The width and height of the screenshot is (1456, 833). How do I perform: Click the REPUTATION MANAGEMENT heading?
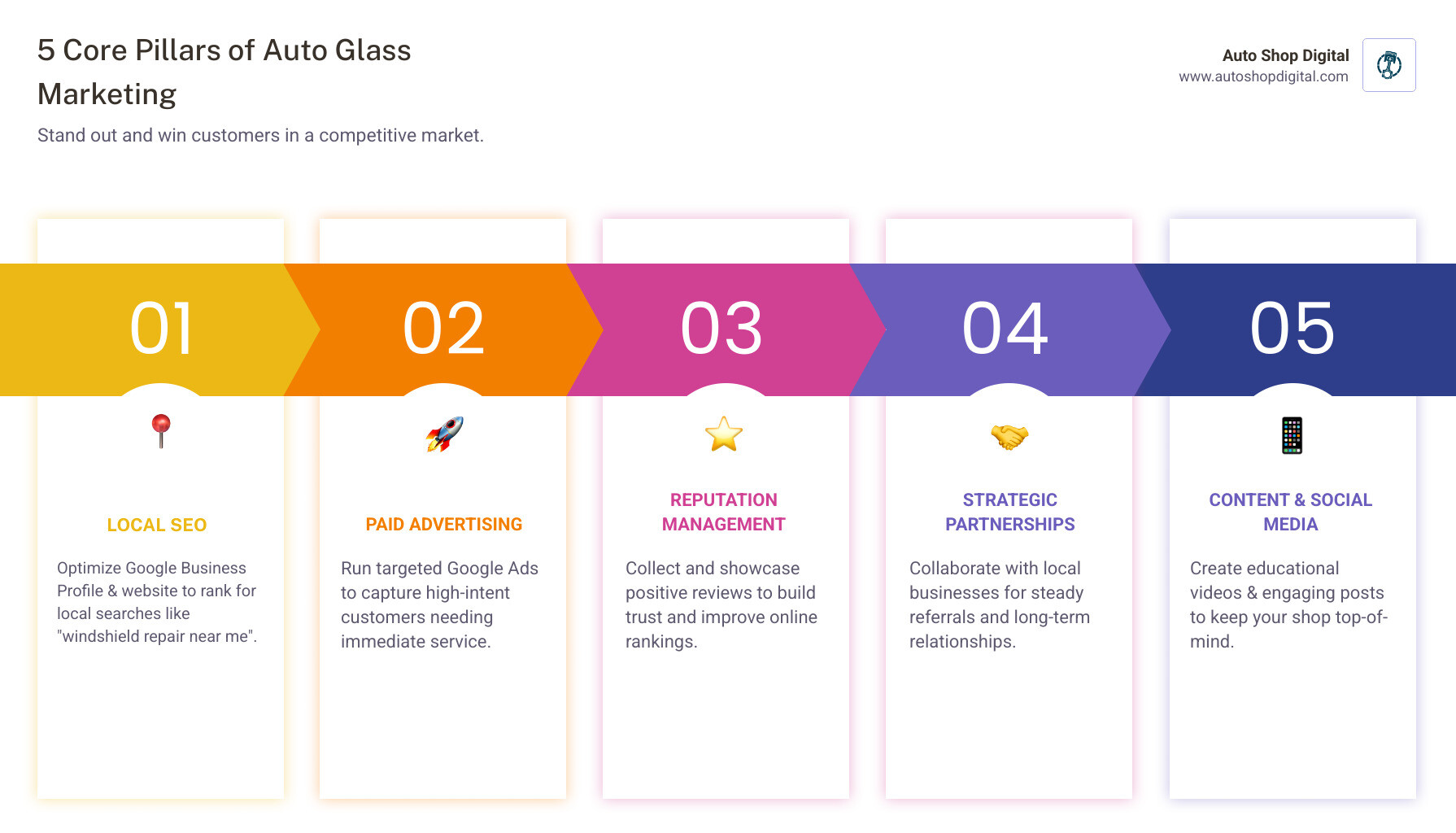click(x=724, y=512)
